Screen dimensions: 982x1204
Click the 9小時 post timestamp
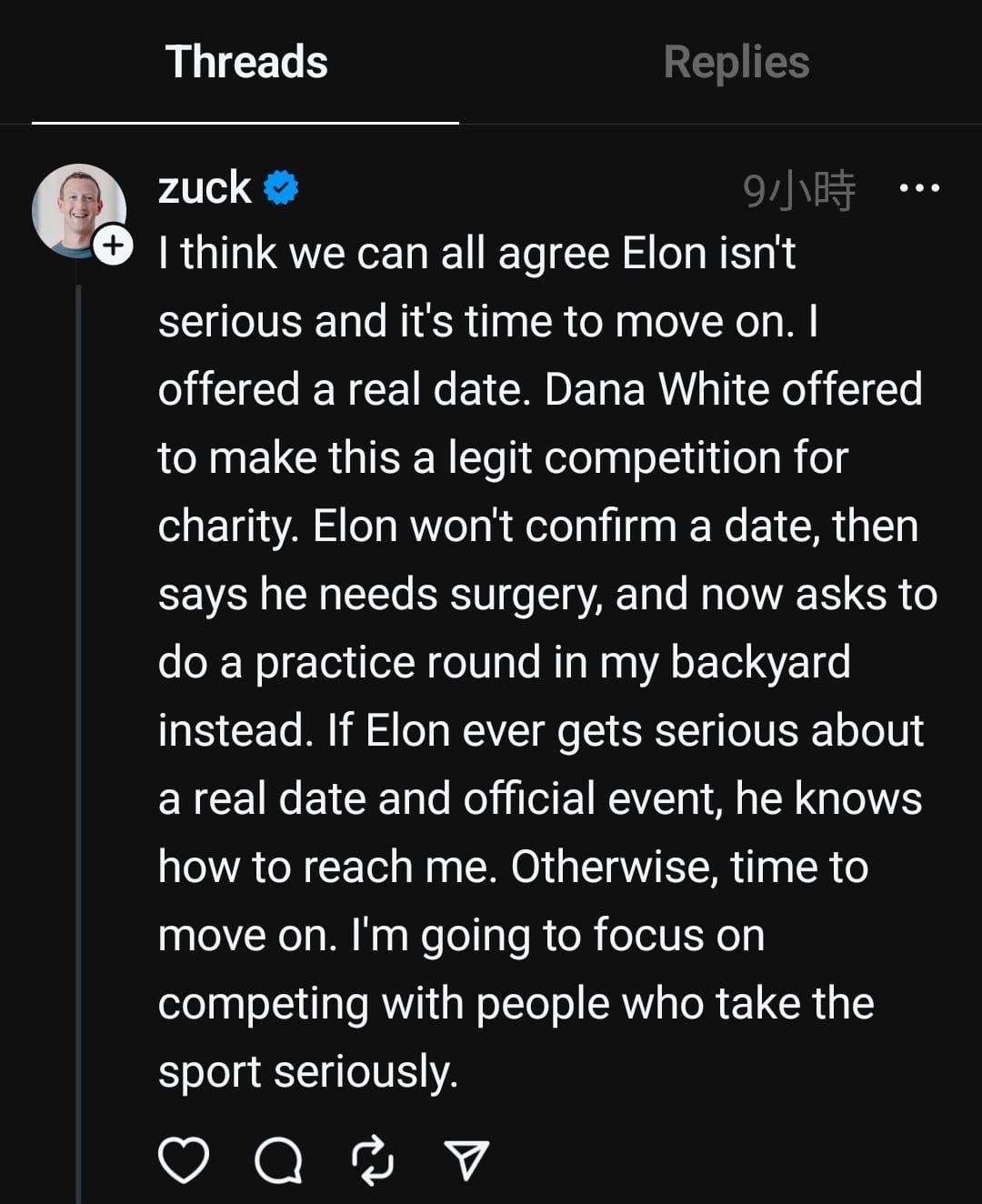coord(799,190)
